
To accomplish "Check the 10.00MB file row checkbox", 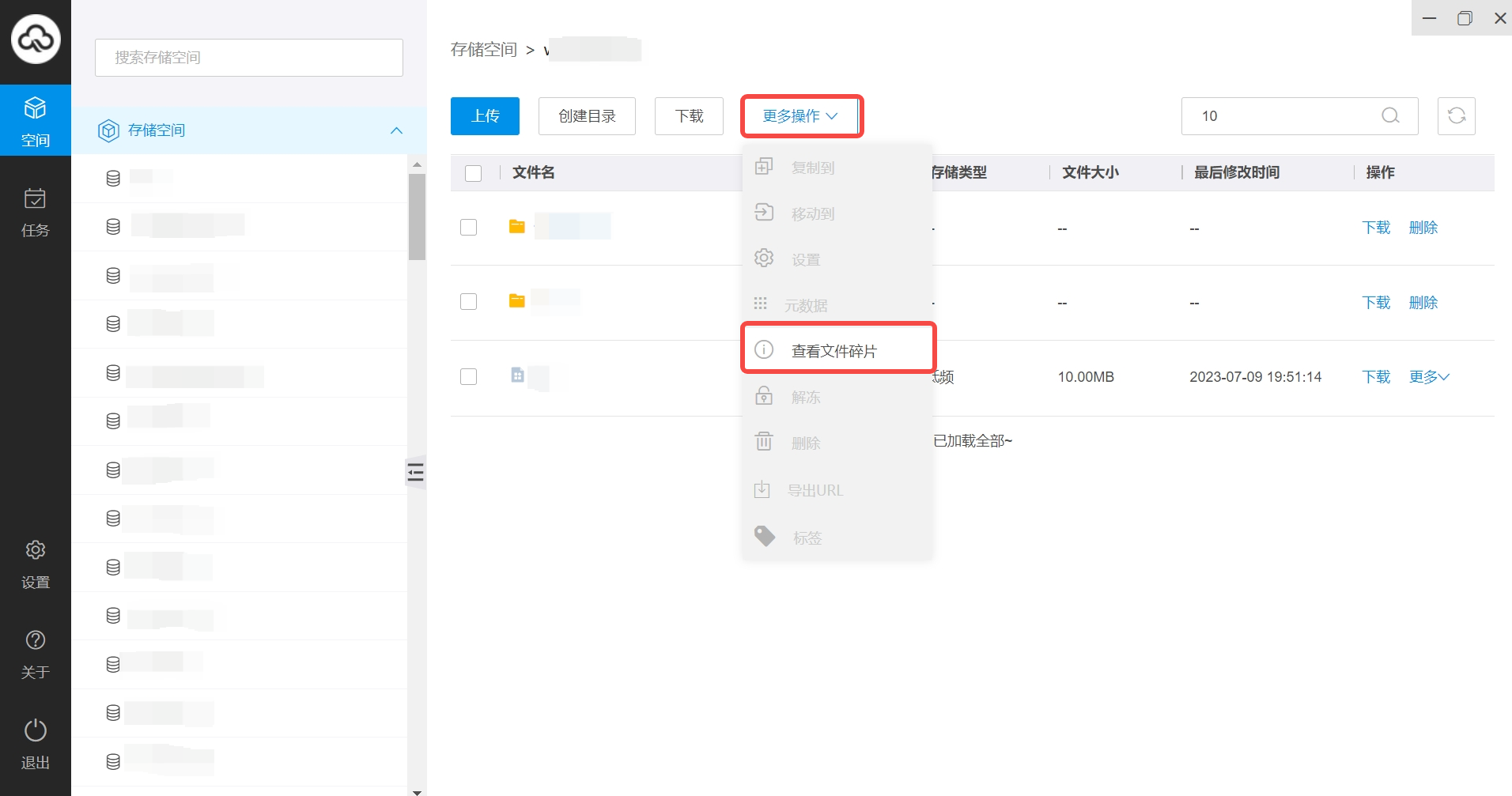I will click(469, 377).
